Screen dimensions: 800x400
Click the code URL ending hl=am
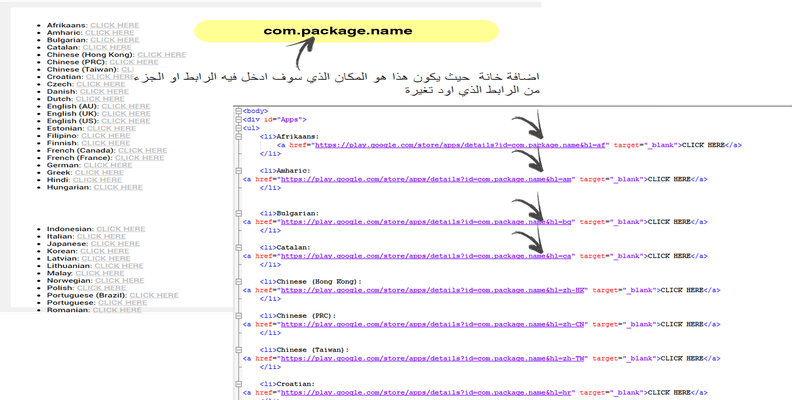point(426,180)
